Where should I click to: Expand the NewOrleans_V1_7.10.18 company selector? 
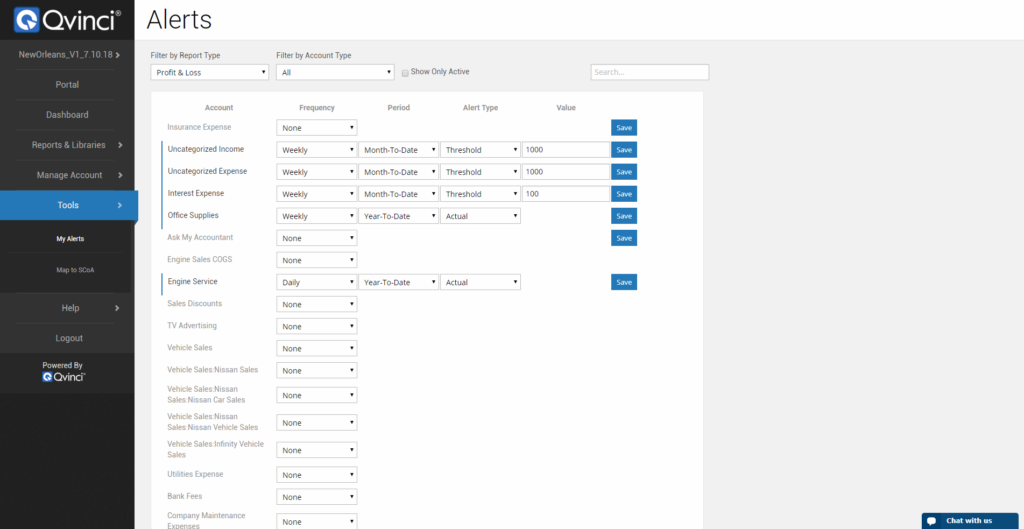click(x=69, y=54)
